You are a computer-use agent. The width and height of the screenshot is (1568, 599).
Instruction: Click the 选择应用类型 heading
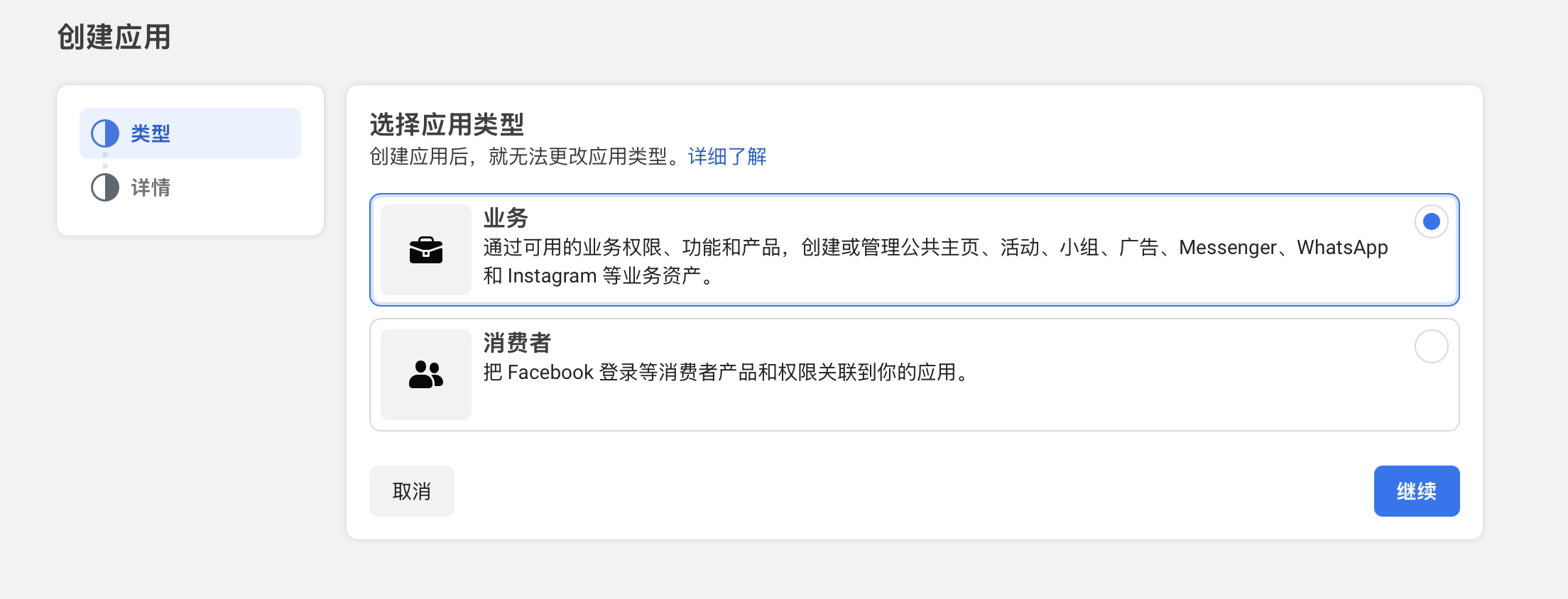(x=447, y=125)
